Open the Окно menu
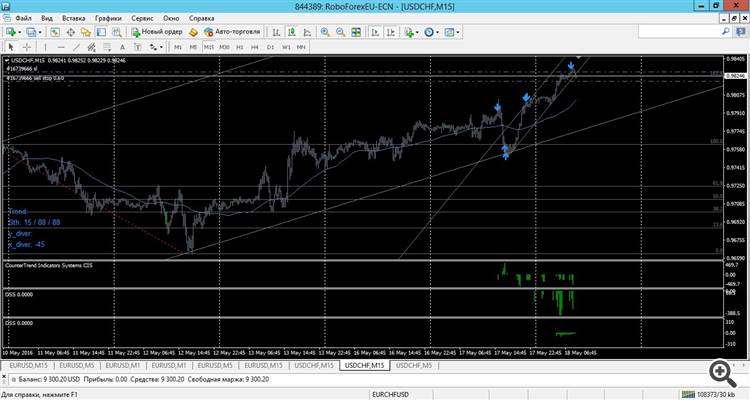 (x=171, y=18)
